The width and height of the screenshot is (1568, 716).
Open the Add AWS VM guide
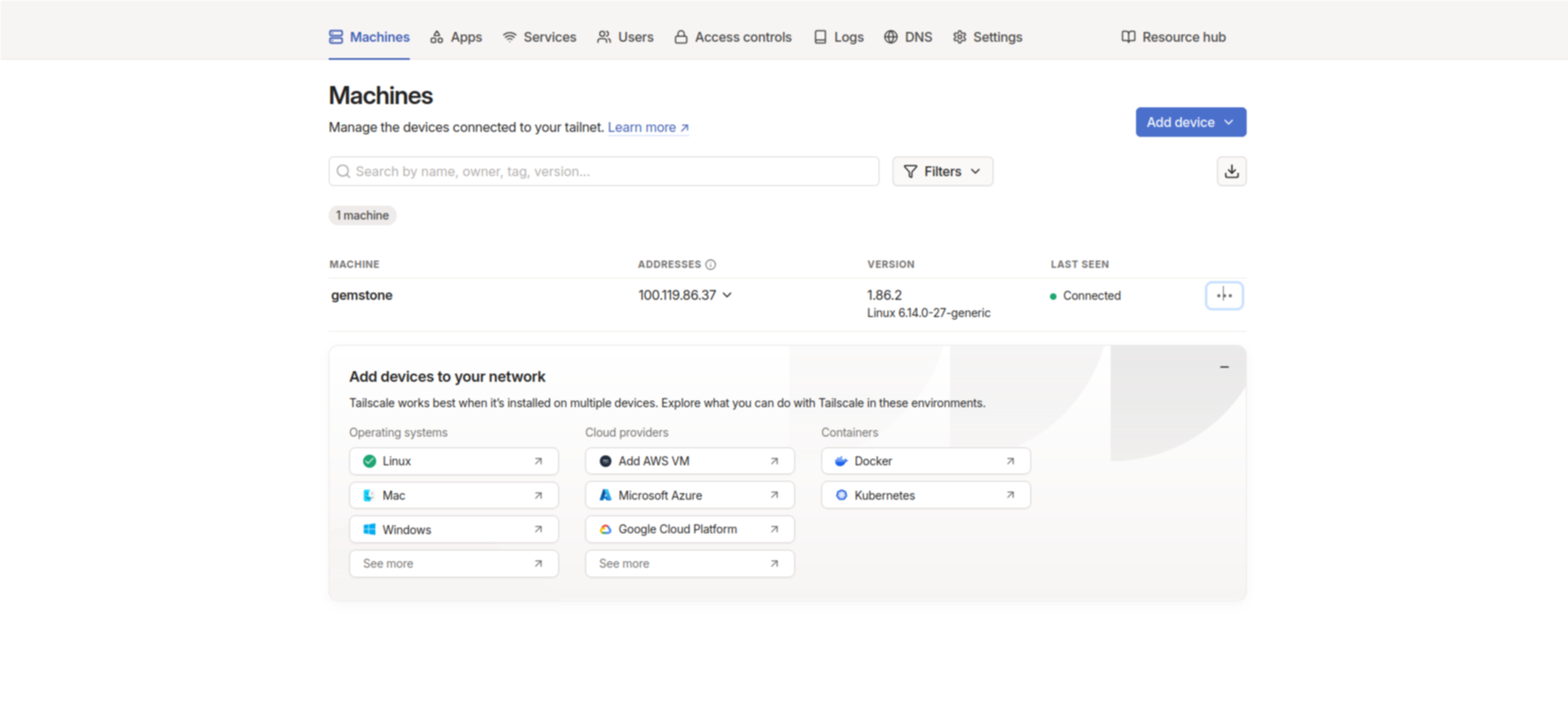(690, 461)
